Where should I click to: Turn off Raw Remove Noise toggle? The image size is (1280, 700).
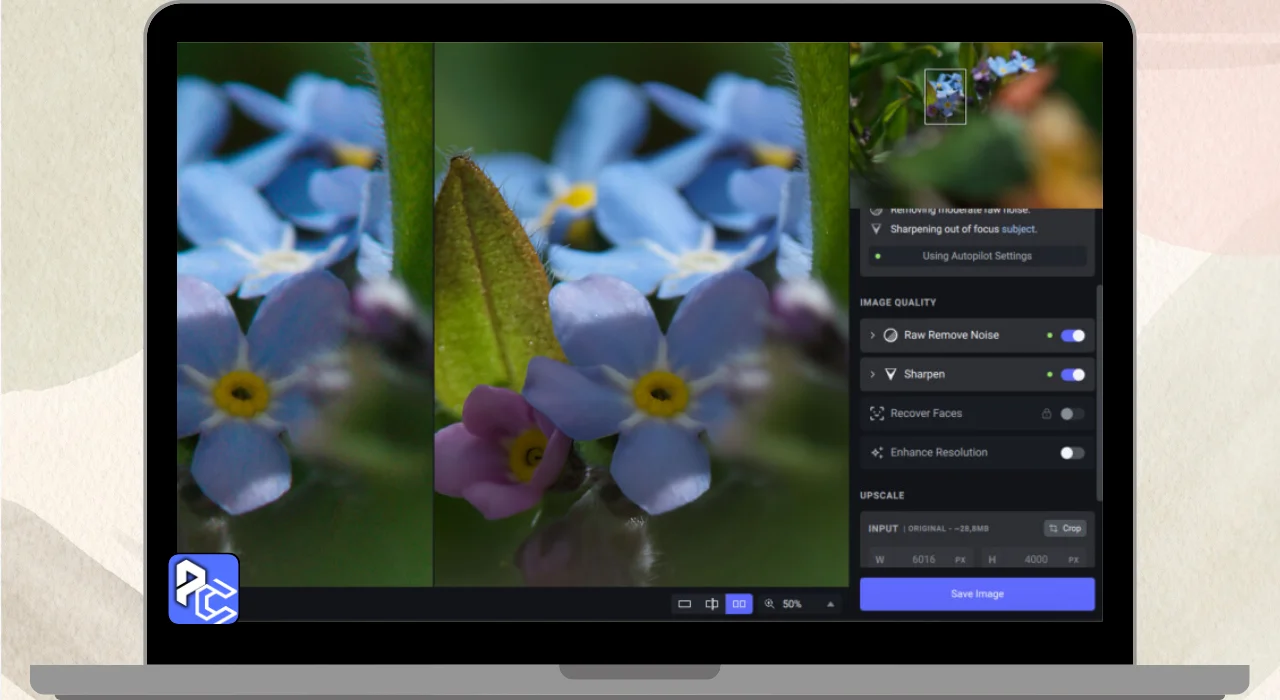point(1072,336)
